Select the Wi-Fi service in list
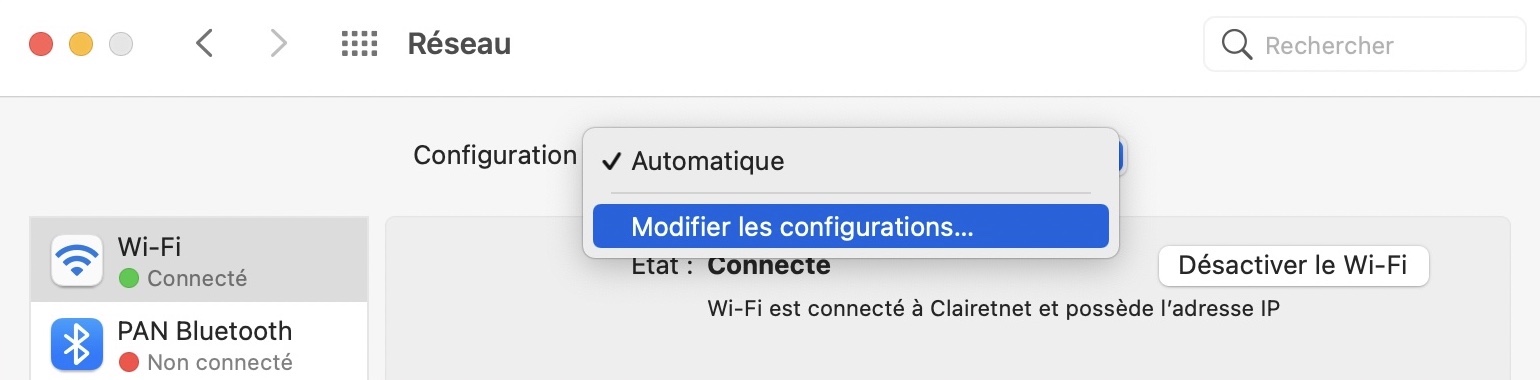 coord(199,260)
